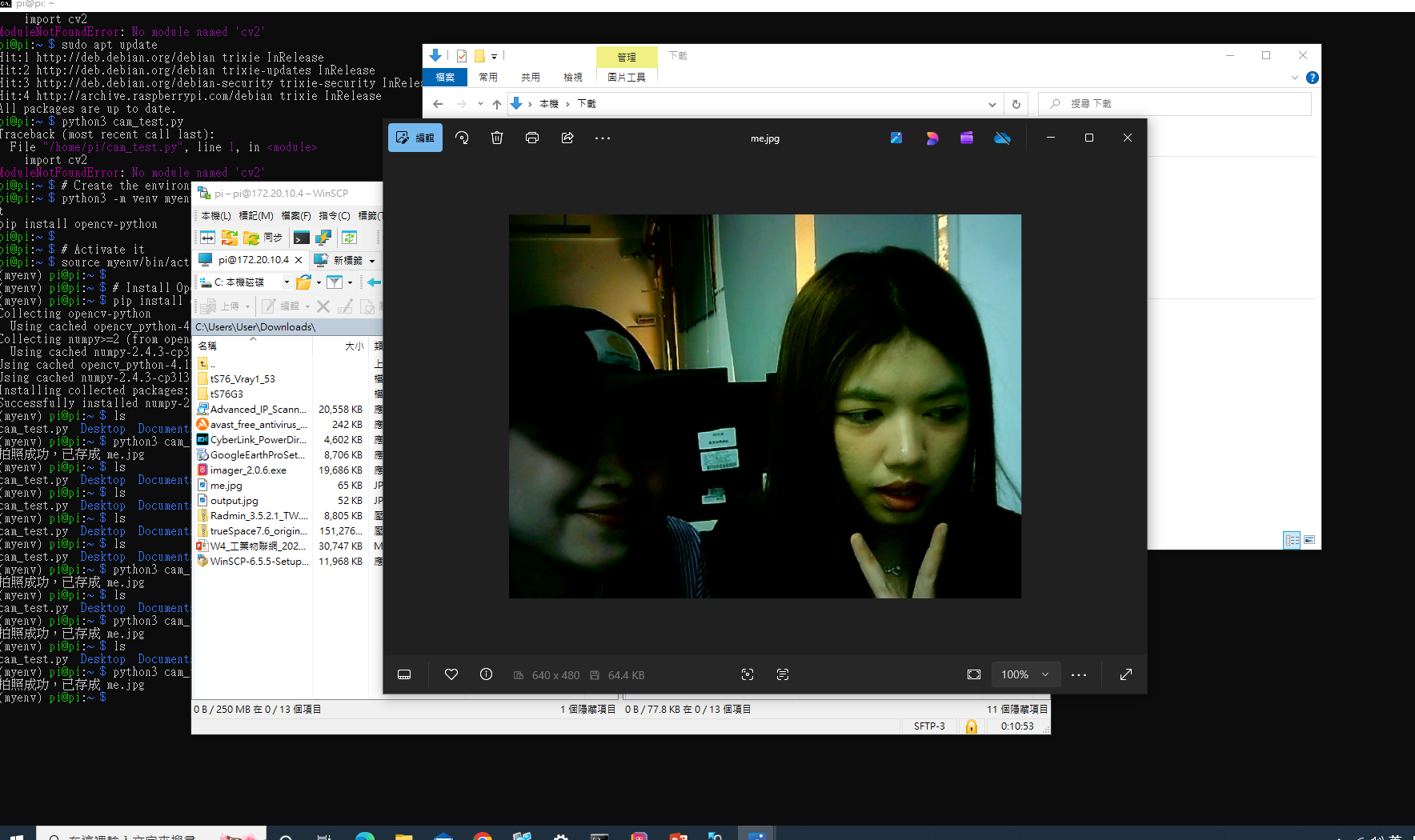Click the 編輯 button to edit the photo
This screenshot has height=840, width=1415.
[x=415, y=137]
